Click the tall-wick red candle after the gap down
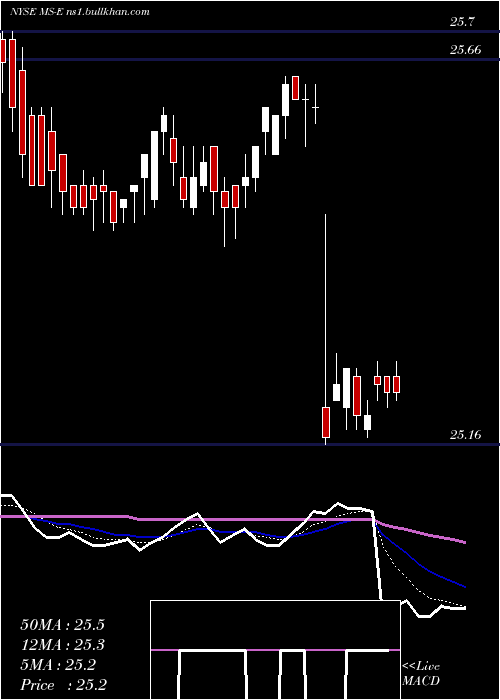 coord(326,422)
